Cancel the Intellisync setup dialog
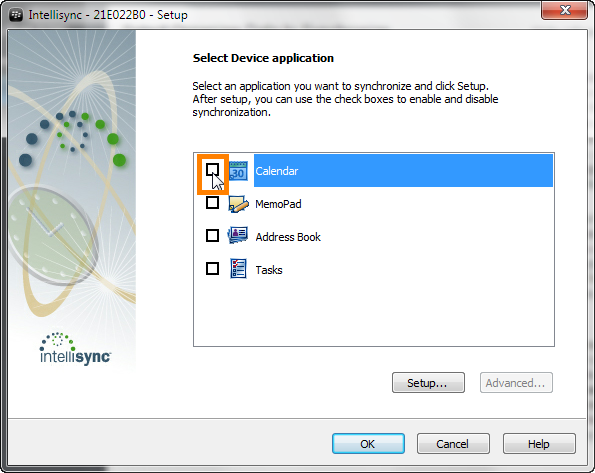Image resolution: width=595 pixels, height=473 pixels. point(453,444)
